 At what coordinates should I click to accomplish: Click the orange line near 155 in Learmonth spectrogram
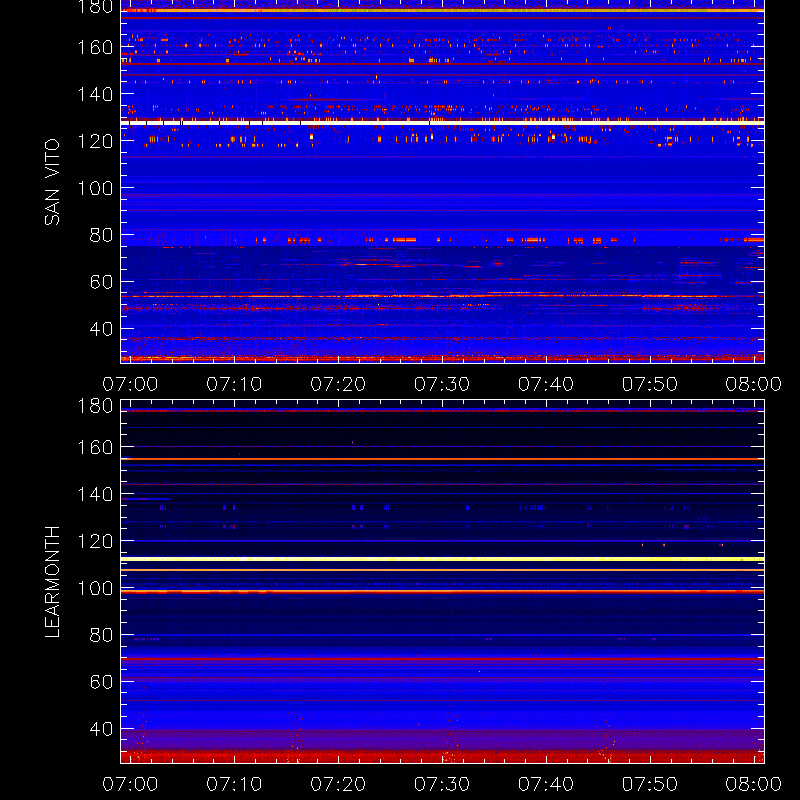[x=442, y=459]
